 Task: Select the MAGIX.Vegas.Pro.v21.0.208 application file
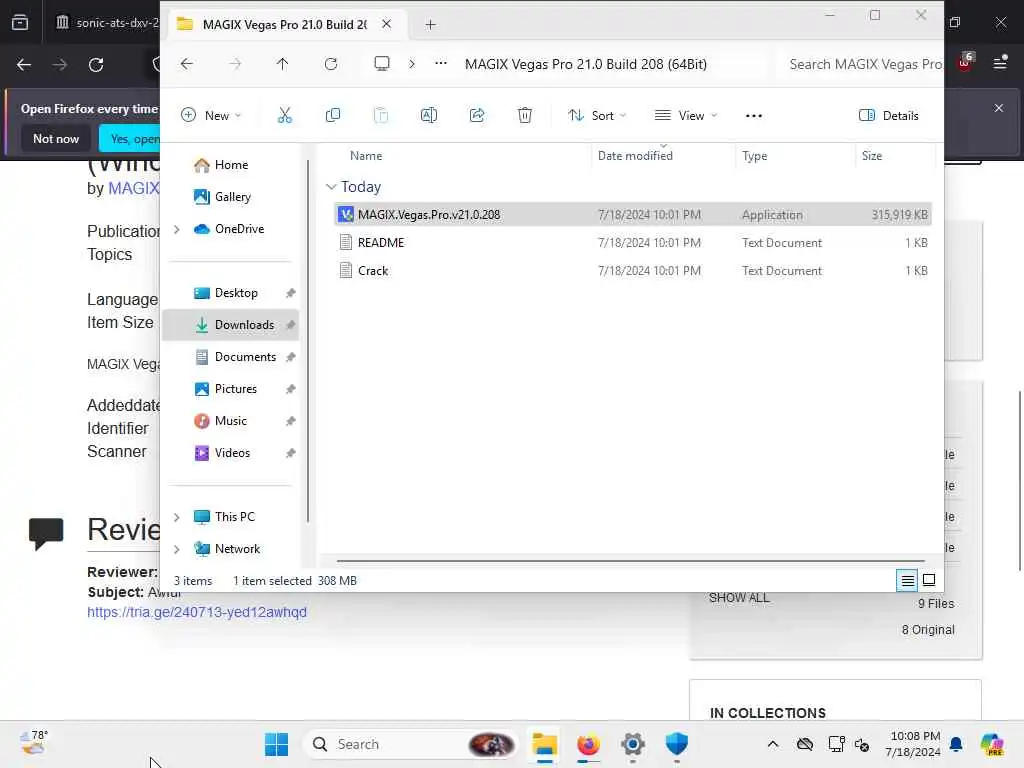(632, 215)
